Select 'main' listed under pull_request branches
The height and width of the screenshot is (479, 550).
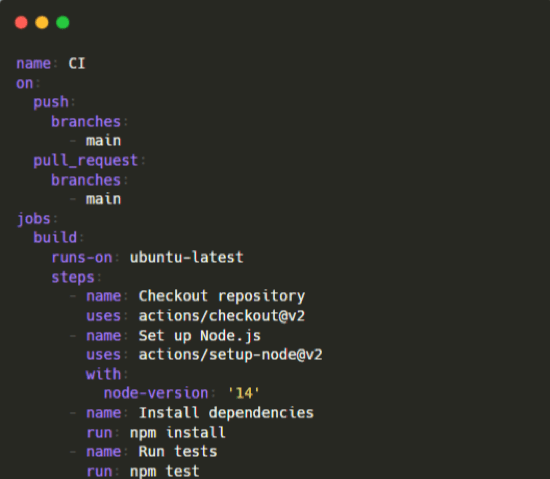tap(103, 199)
